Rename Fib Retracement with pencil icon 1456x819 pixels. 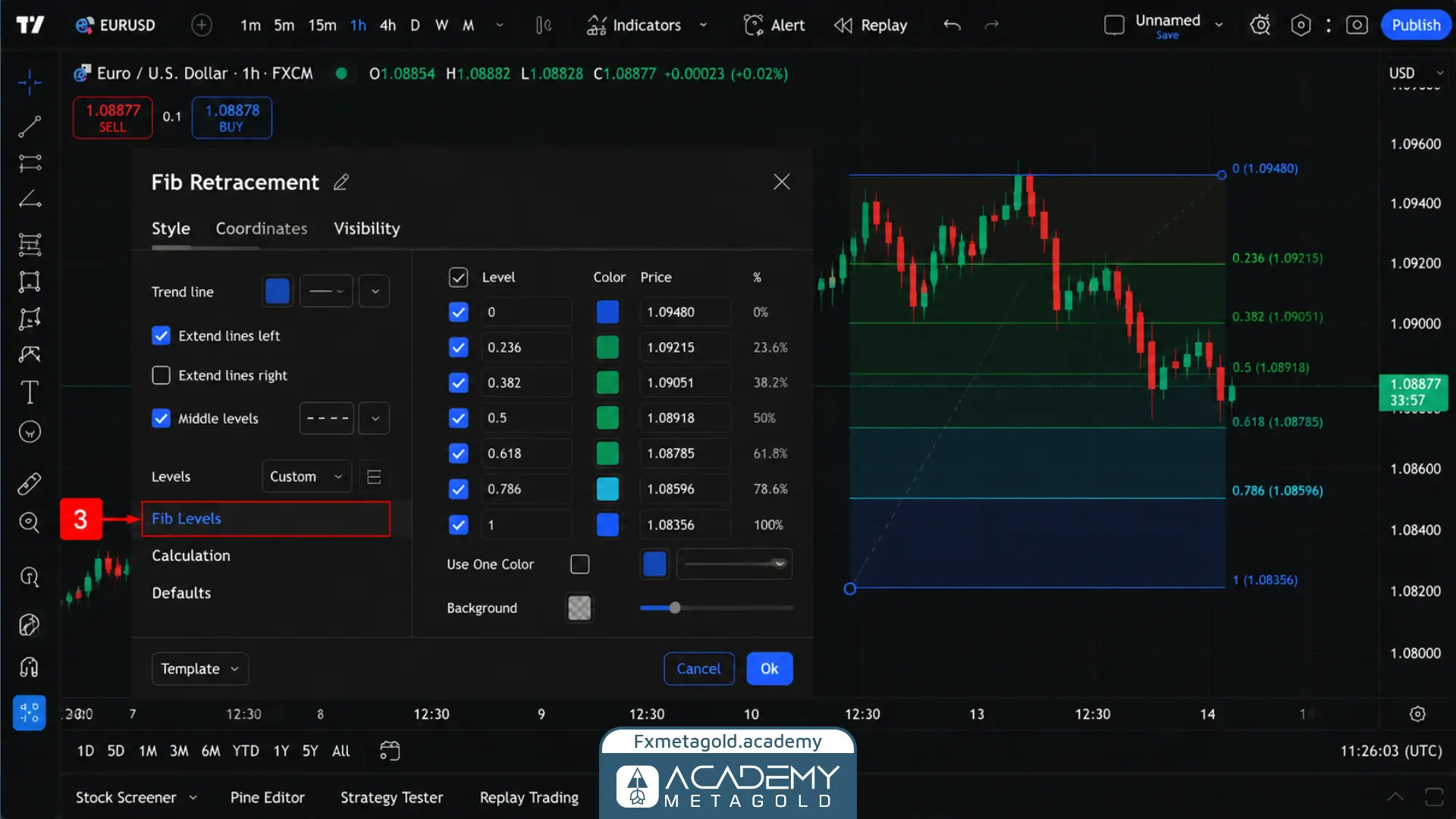[341, 182]
